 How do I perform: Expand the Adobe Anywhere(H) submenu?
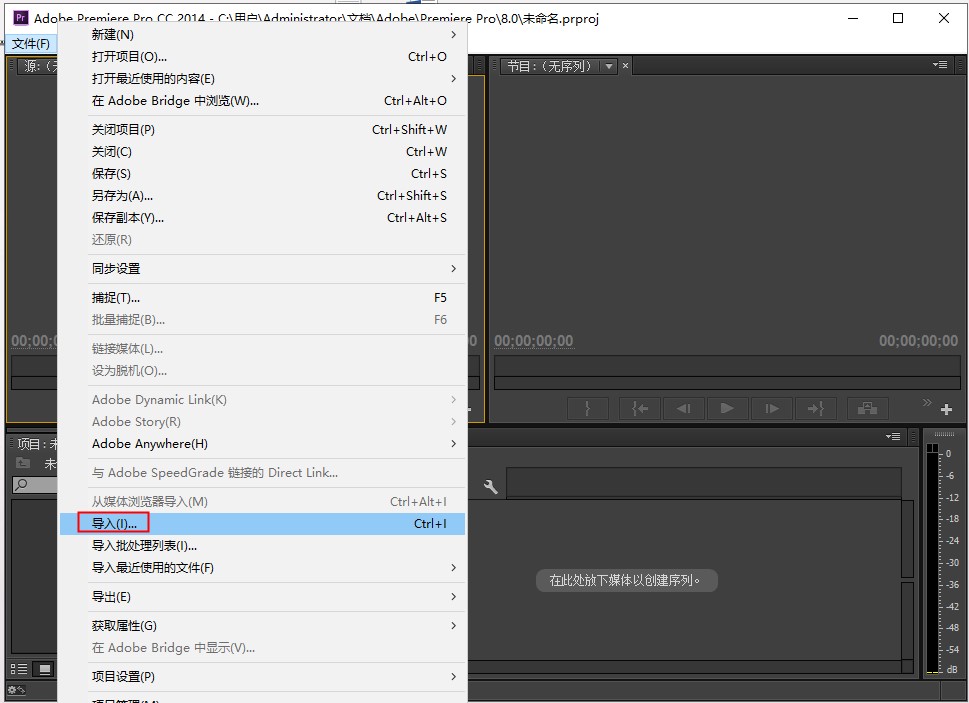pos(263,444)
